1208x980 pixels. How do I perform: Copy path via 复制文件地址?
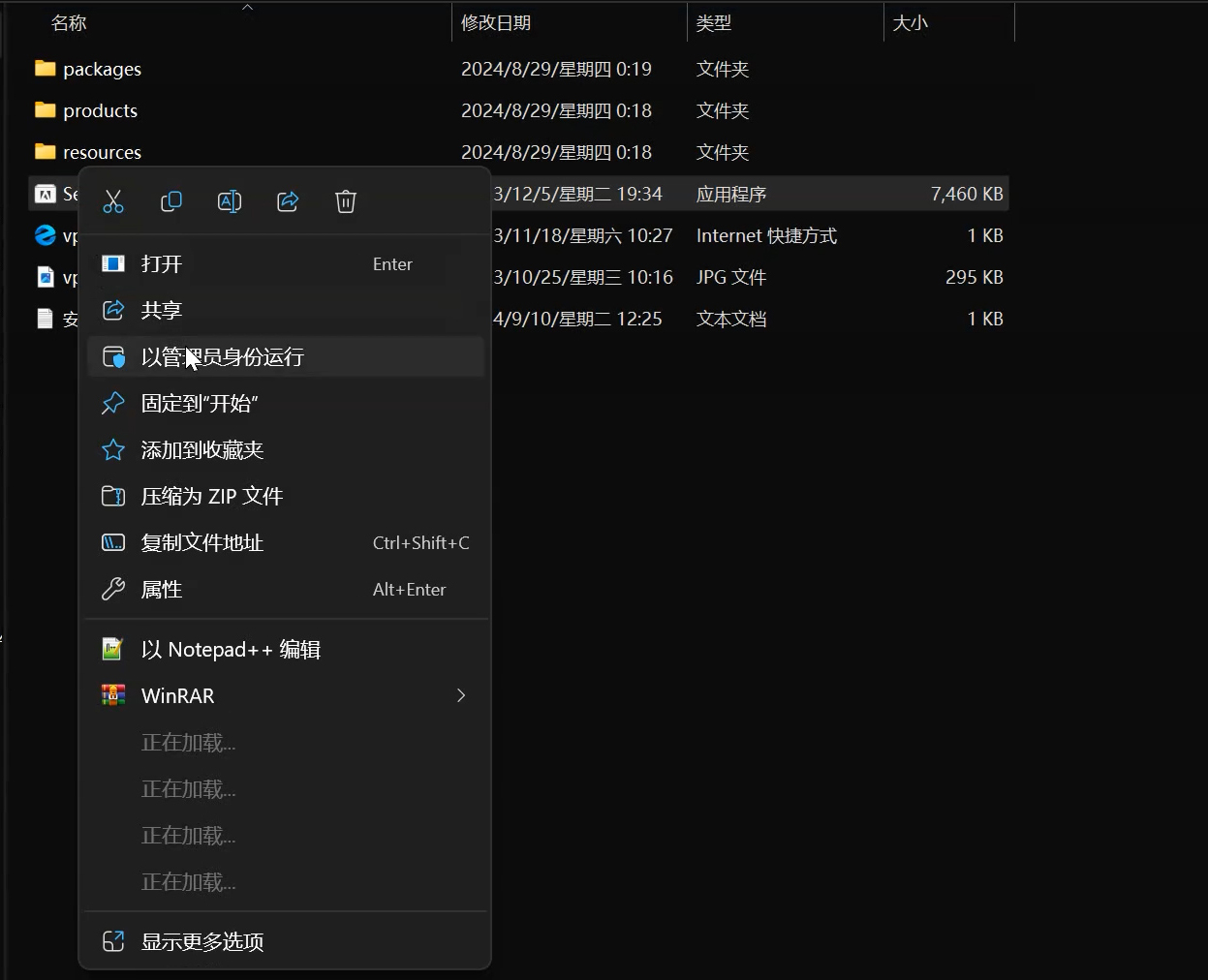(x=202, y=543)
